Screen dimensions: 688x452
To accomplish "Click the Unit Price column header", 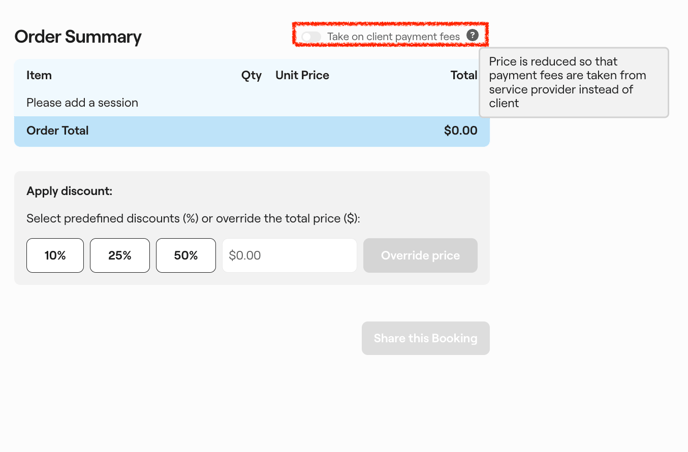I will coord(302,75).
